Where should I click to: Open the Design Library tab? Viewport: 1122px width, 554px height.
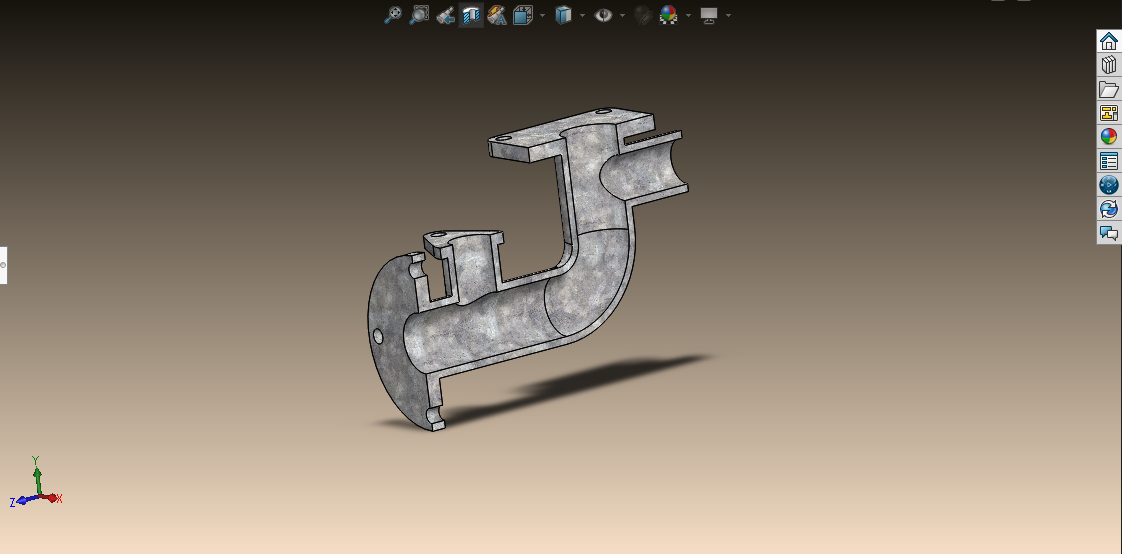coord(1109,65)
